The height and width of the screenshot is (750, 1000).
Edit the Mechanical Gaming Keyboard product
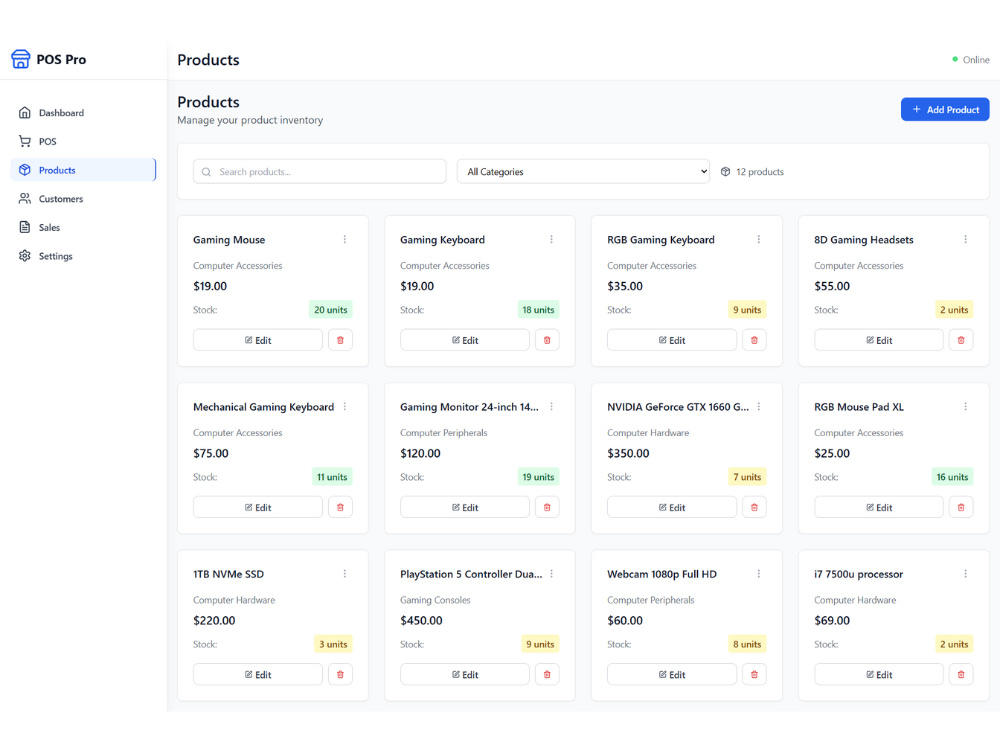(x=258, y=507)
